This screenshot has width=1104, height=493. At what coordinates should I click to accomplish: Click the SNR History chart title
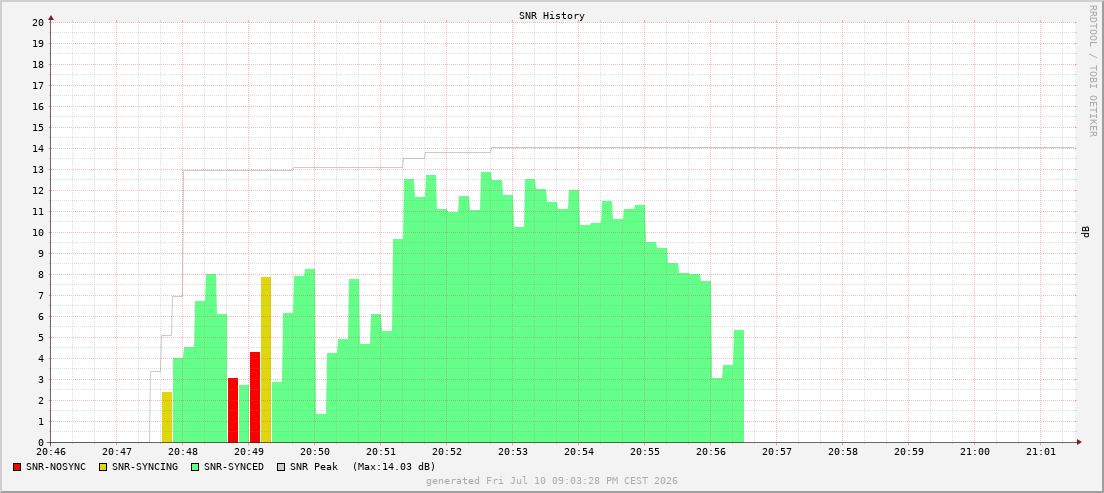551,15
